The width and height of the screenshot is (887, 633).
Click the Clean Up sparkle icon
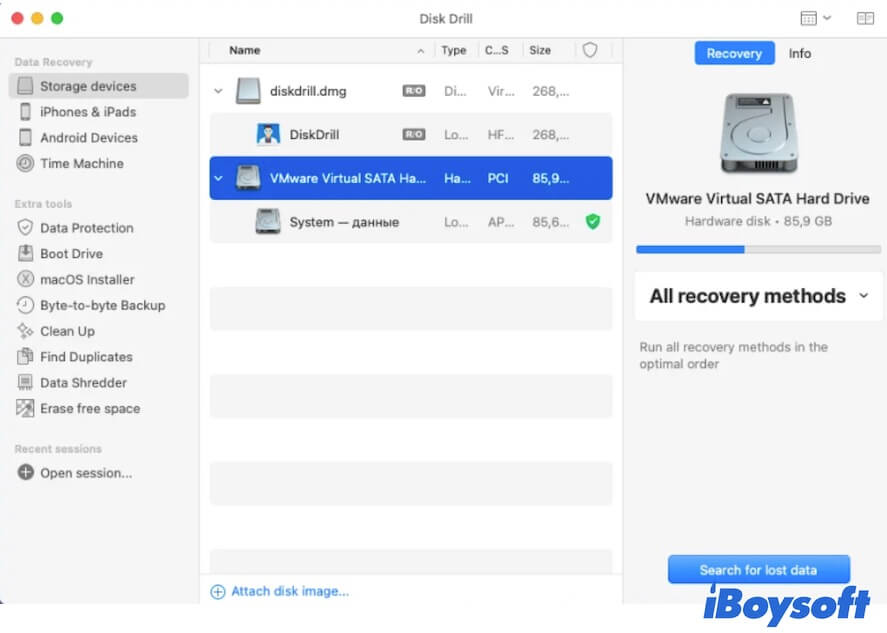(x=25, y=331)
